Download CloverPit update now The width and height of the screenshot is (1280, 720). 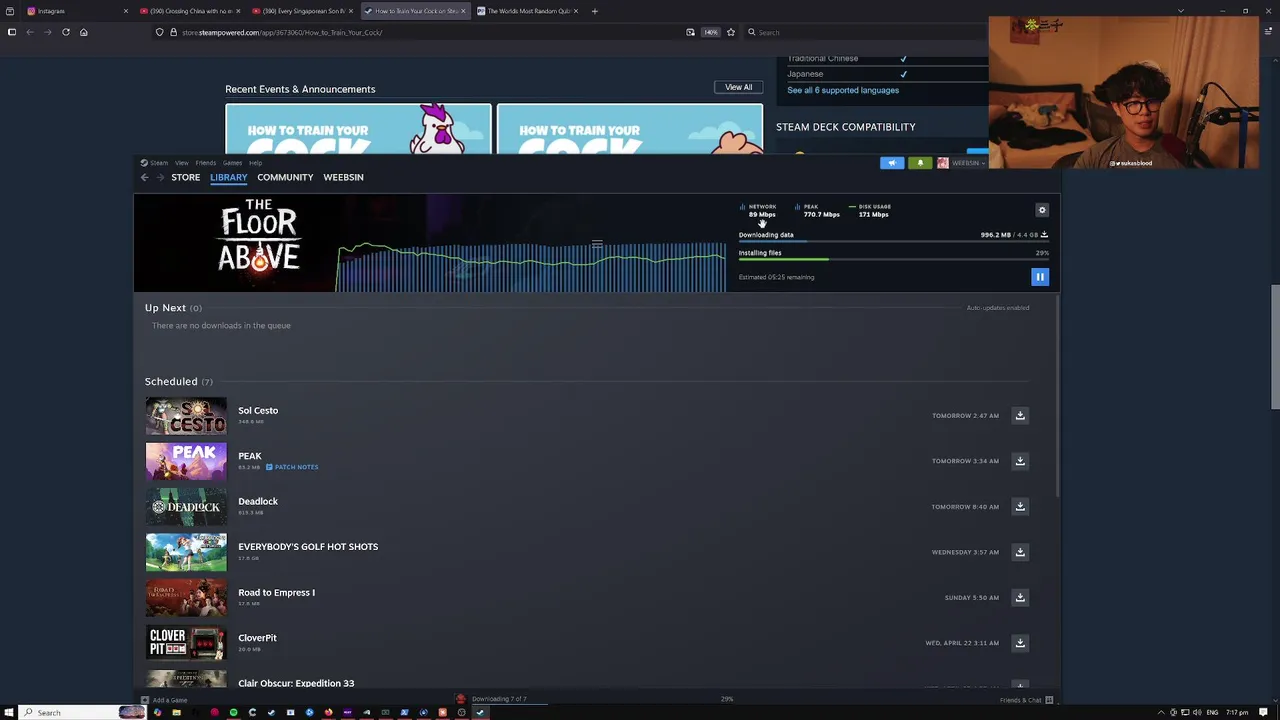(1020, 643)
